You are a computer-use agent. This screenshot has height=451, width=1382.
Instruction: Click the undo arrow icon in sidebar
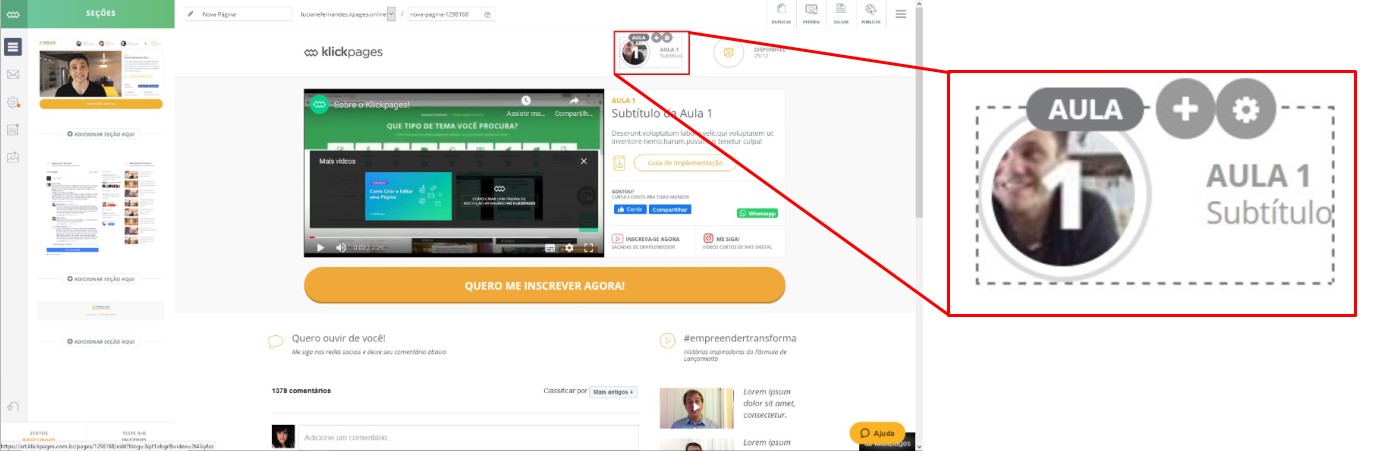(13, 406)
